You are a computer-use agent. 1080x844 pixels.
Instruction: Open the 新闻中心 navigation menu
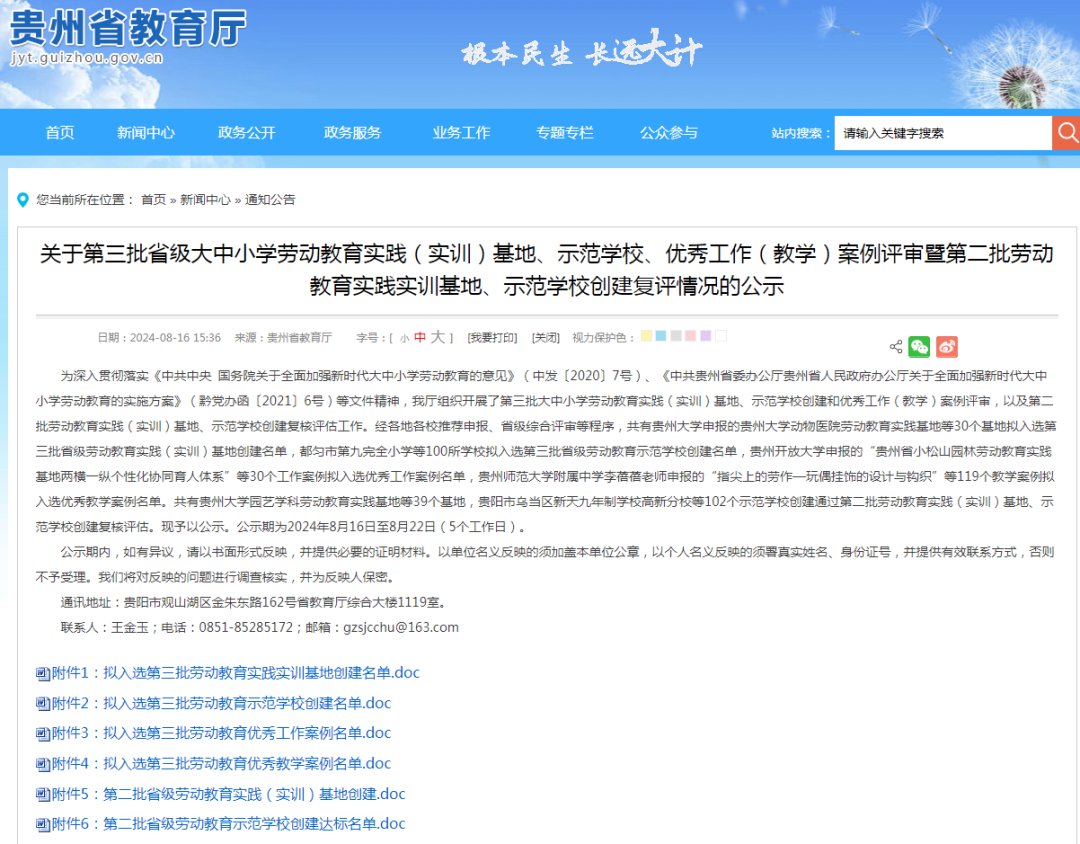click(x=146, y=132)
